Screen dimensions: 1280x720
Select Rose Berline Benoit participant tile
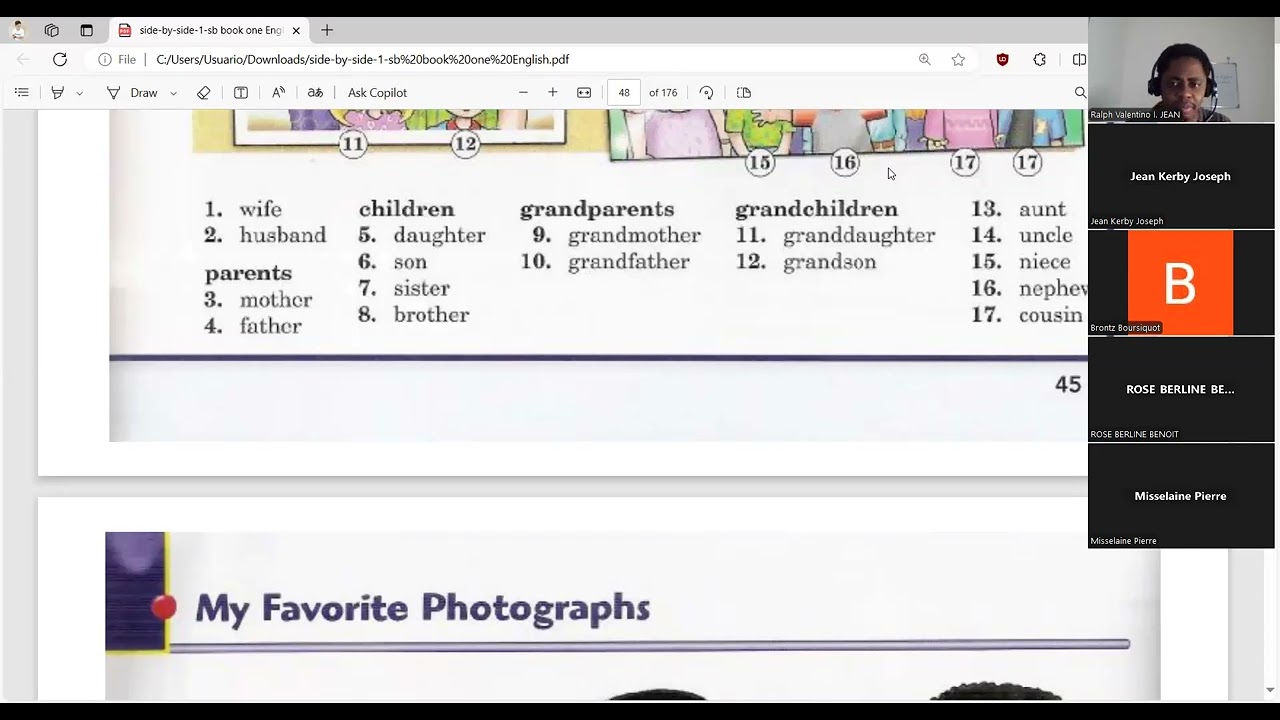tap(1181, 389)
